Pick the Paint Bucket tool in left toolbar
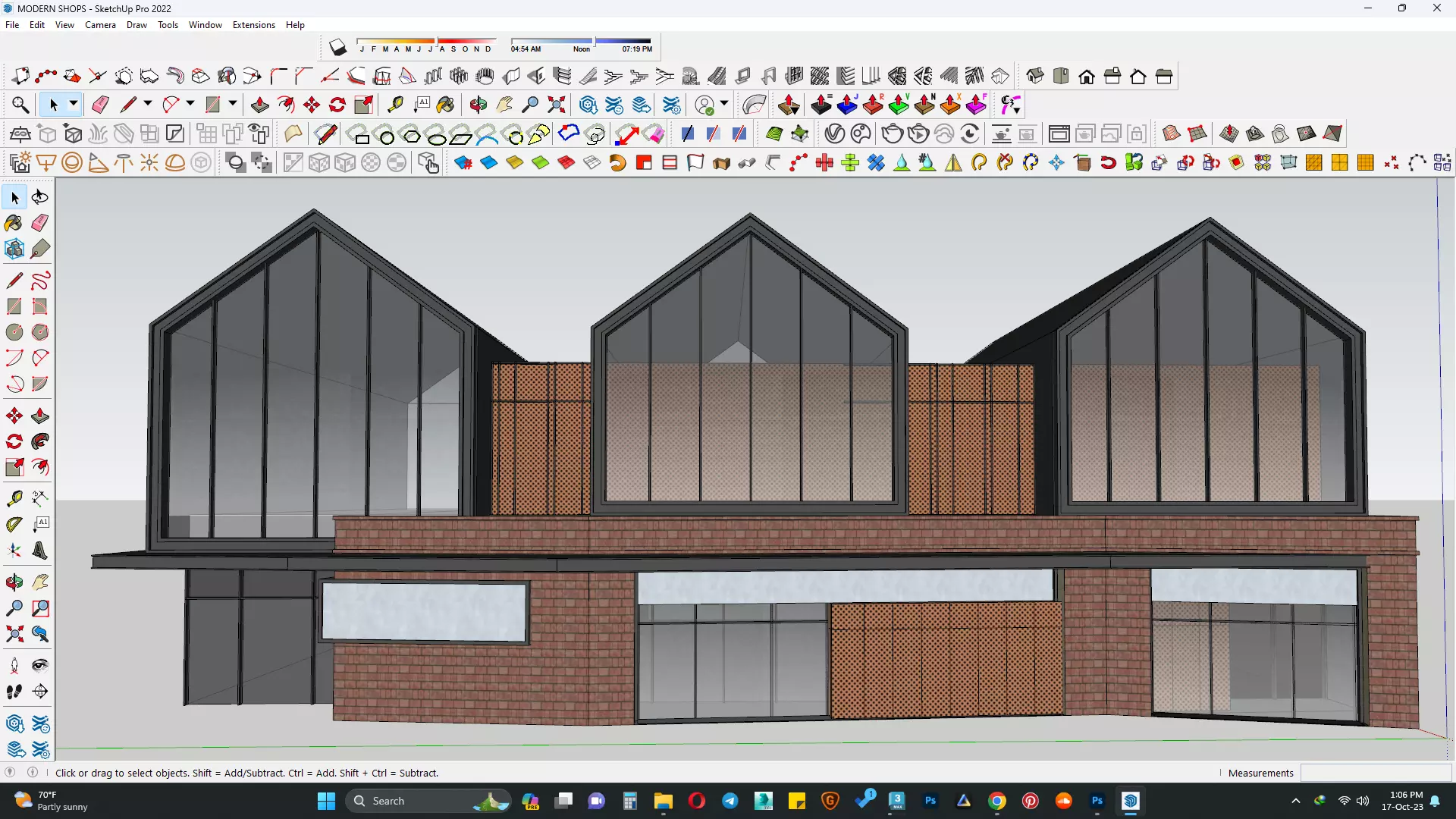 tap(14, 223)
